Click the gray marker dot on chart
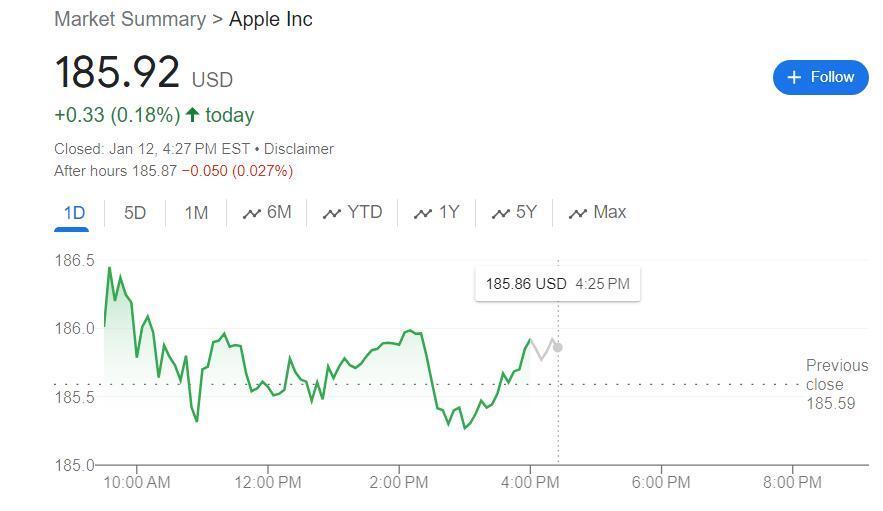The image size is (883, 511). (558, 347)
